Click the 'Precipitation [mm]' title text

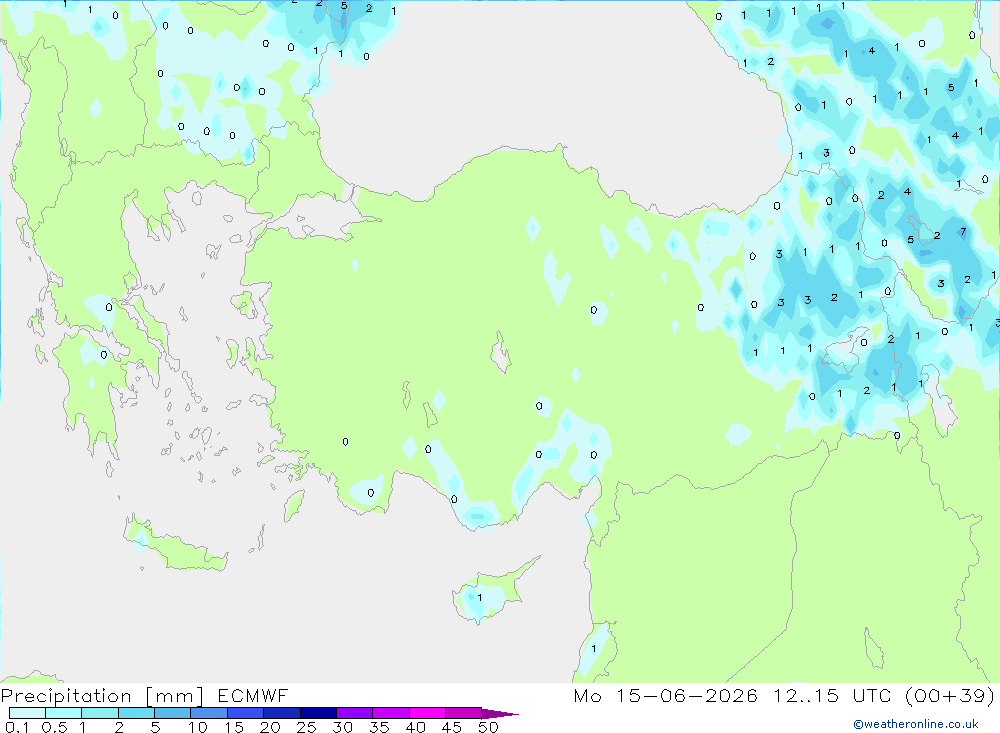tap(102, 696)
